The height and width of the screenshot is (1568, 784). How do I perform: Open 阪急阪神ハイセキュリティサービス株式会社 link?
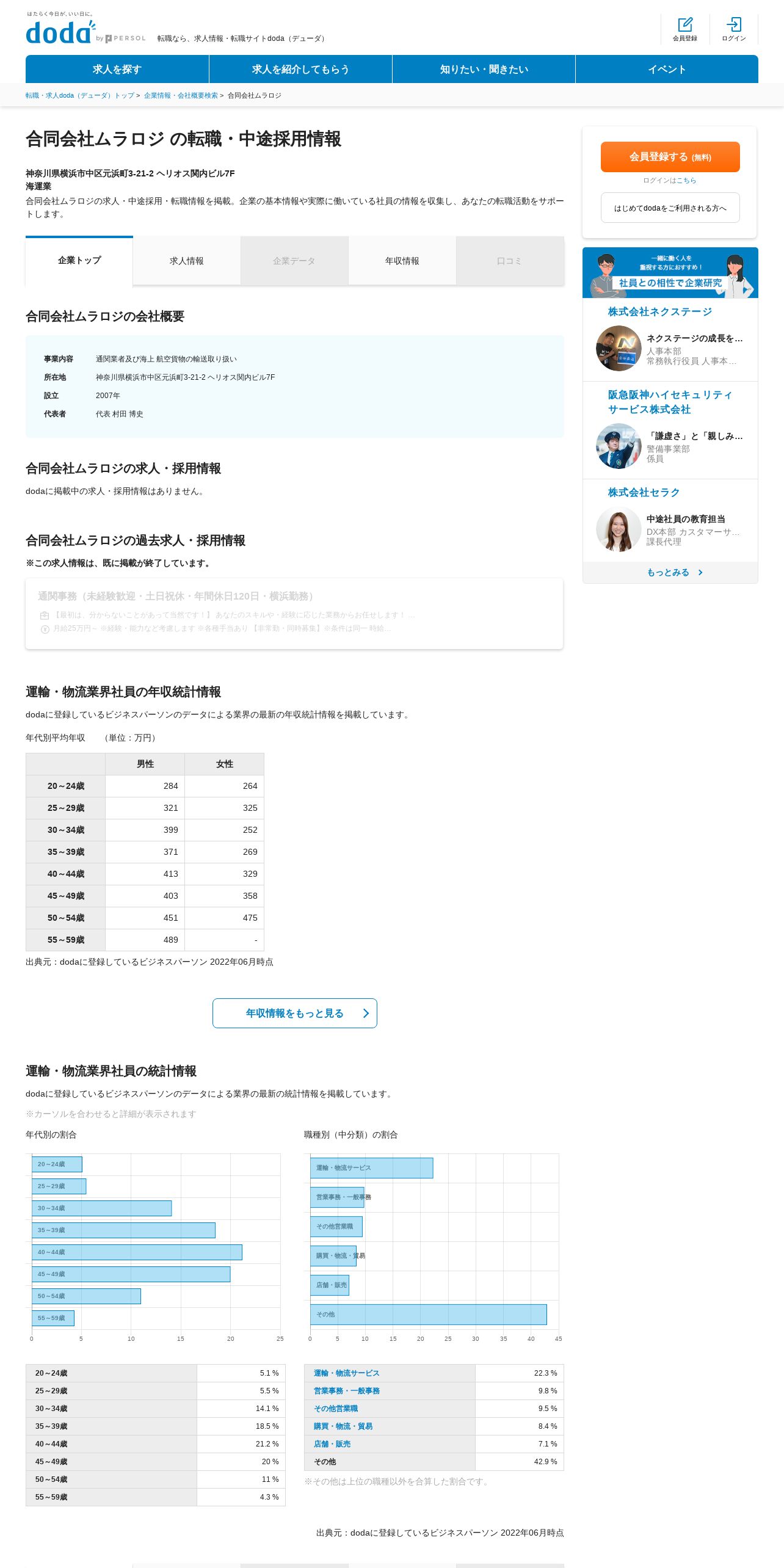pyautogui.click(x=670, y=402)
